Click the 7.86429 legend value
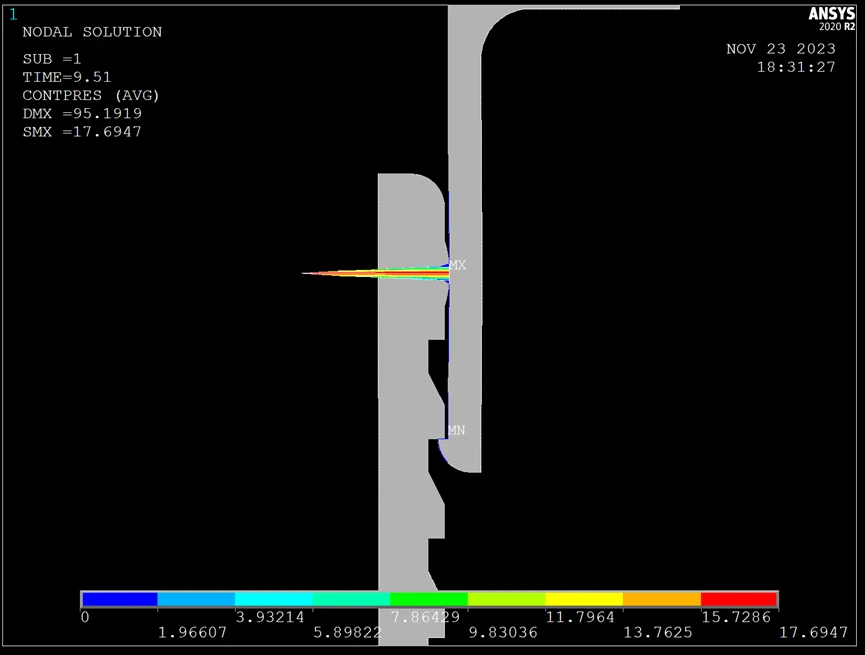865x655 pixels. tap(428, 617)
